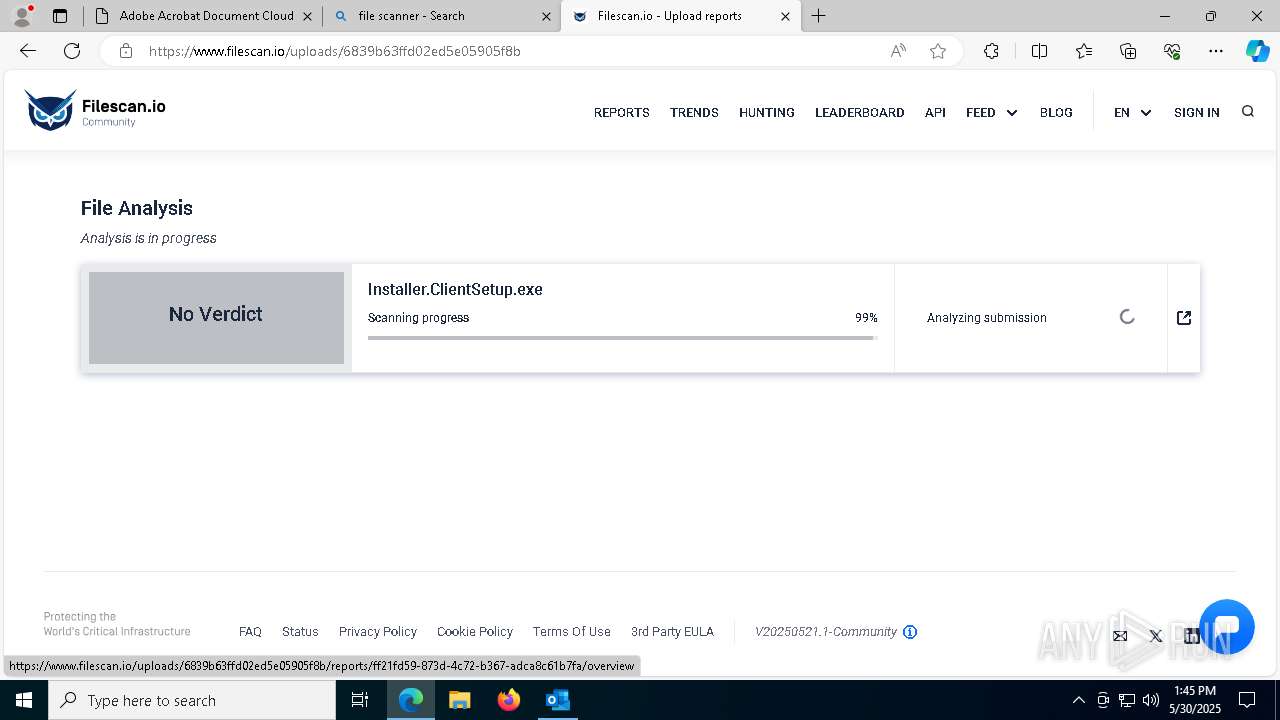Open Edge Settings and more menu
The width and height of the screenshot is (1280, 720).
(1216, 51)
